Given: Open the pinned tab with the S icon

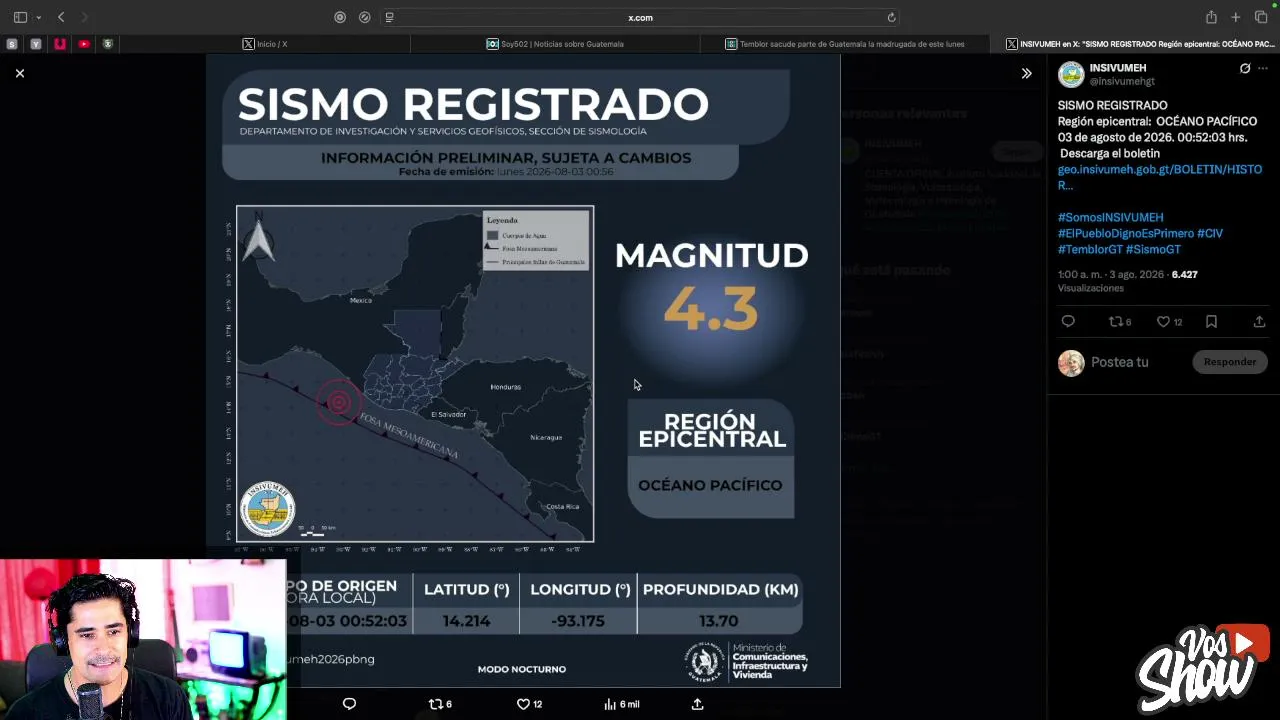Looking at the screenshot, I should coord(12,44).
